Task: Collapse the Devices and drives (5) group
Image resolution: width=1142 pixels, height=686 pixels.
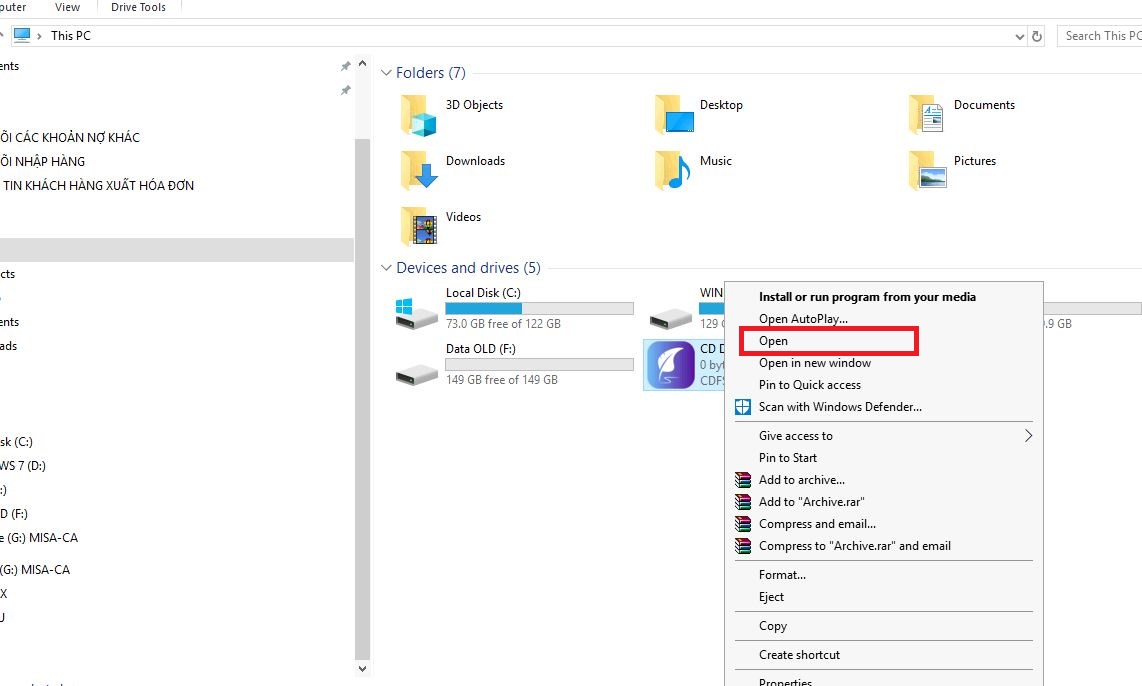Action: click(x=387, y=268)
